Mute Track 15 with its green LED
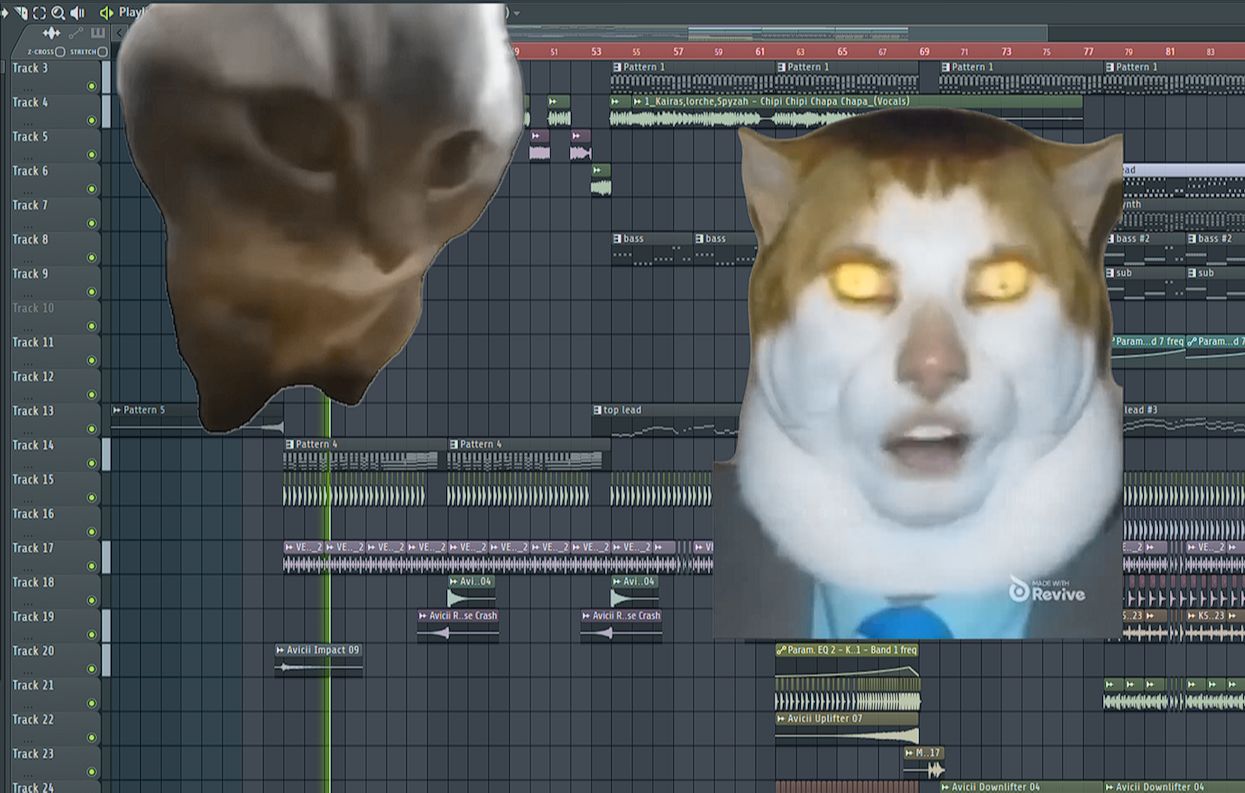 (92, 498)
